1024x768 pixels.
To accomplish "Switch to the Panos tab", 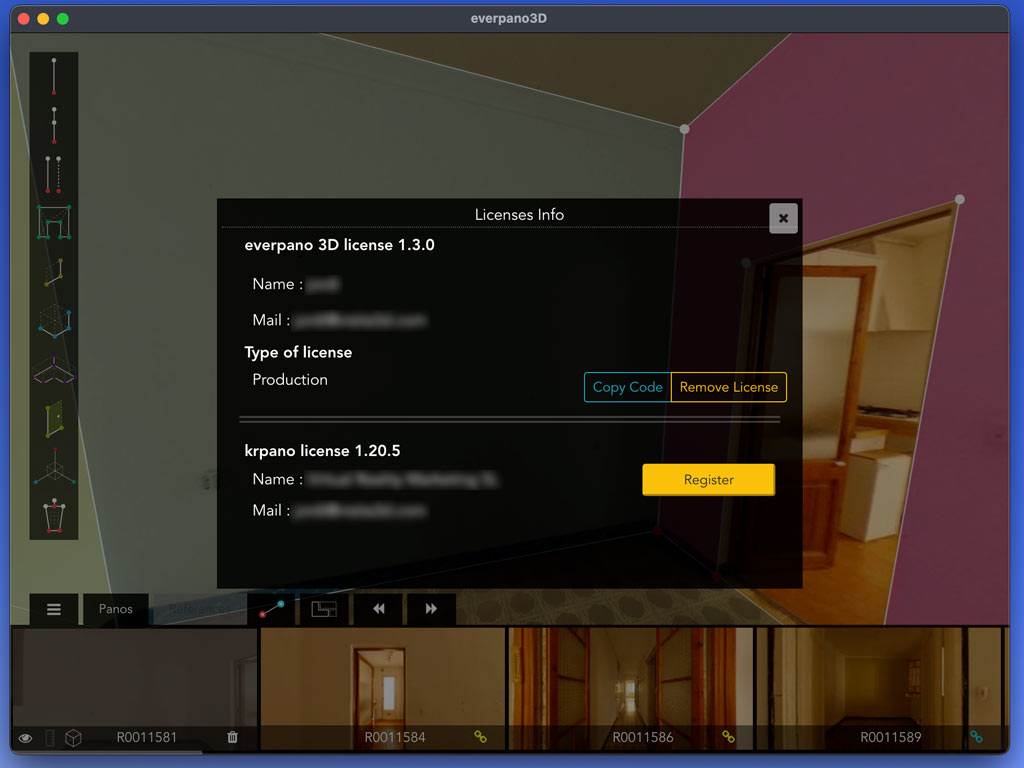I will click(115, 609).
